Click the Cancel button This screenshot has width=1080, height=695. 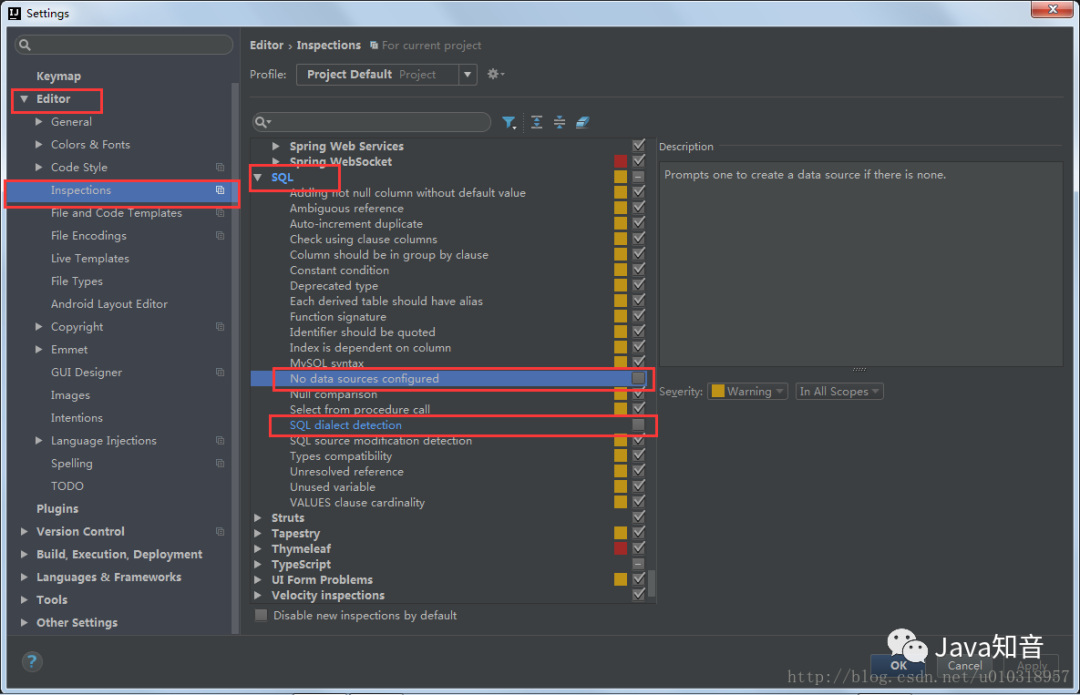click(964, 665)
